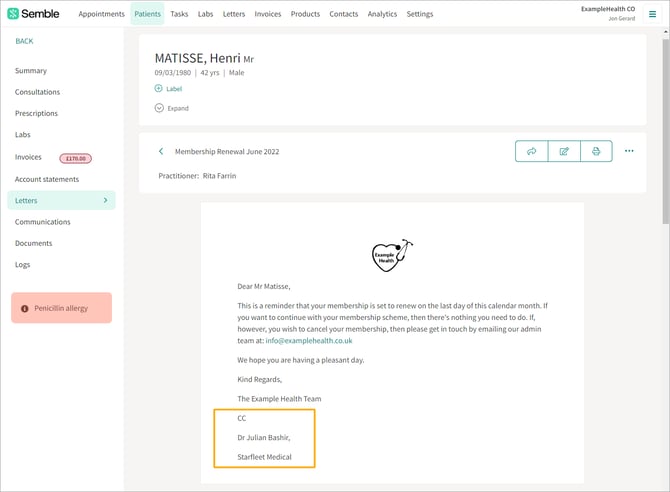Open the ExampleHealth CO account dropdown
Image resolution: width=670 pixels, height=492 pixels.
point(607,13)
